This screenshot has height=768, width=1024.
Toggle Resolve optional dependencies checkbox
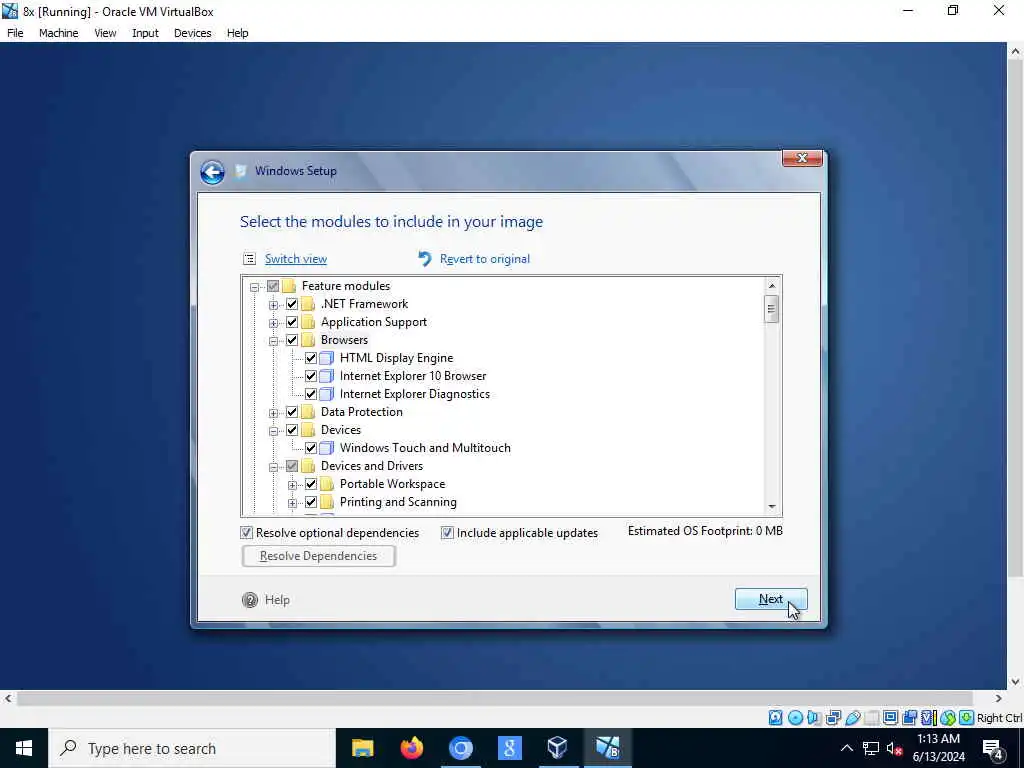(x=246, y=533)
